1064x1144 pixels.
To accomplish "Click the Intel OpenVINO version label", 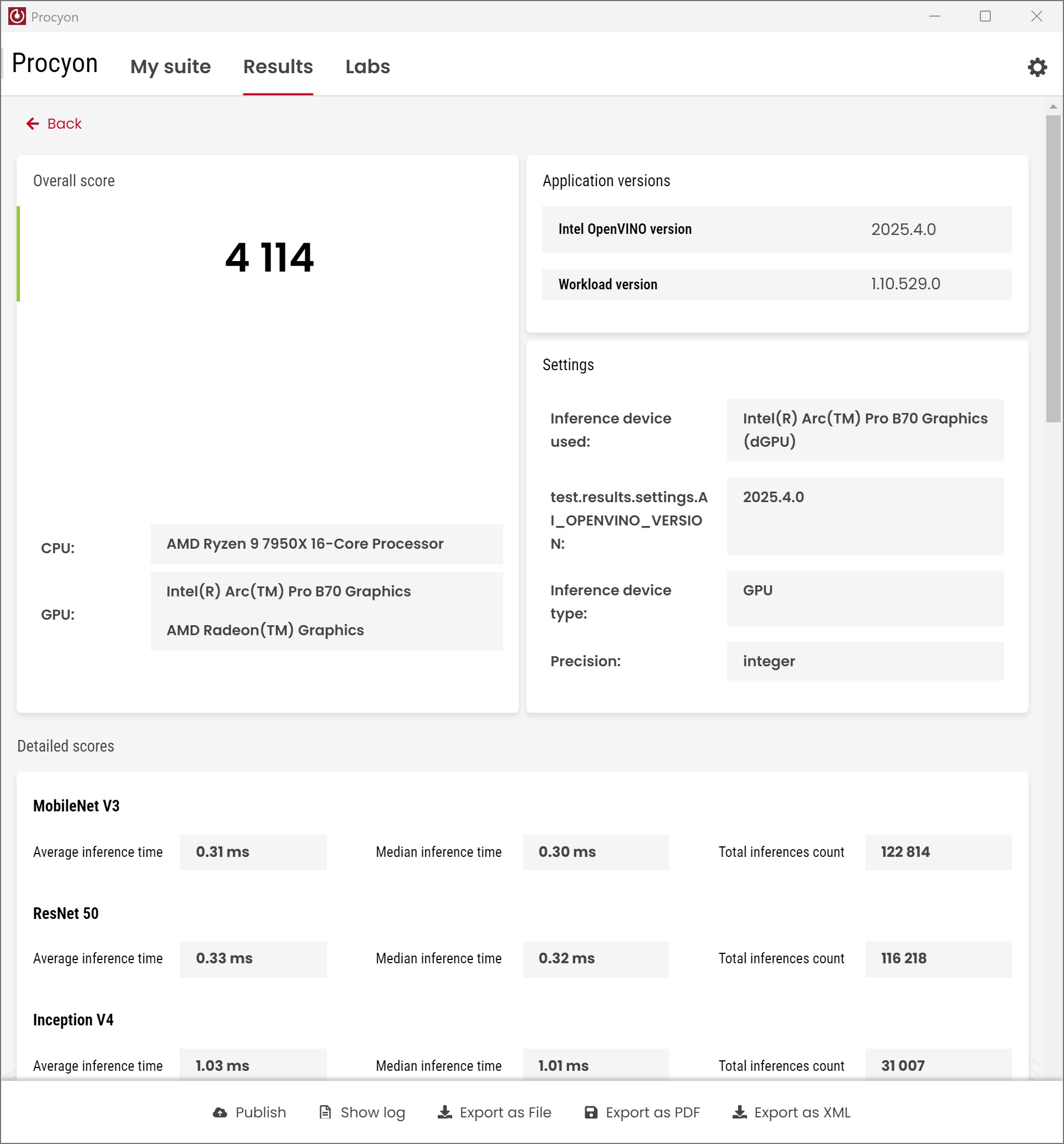I will click(x=625, y=229).
